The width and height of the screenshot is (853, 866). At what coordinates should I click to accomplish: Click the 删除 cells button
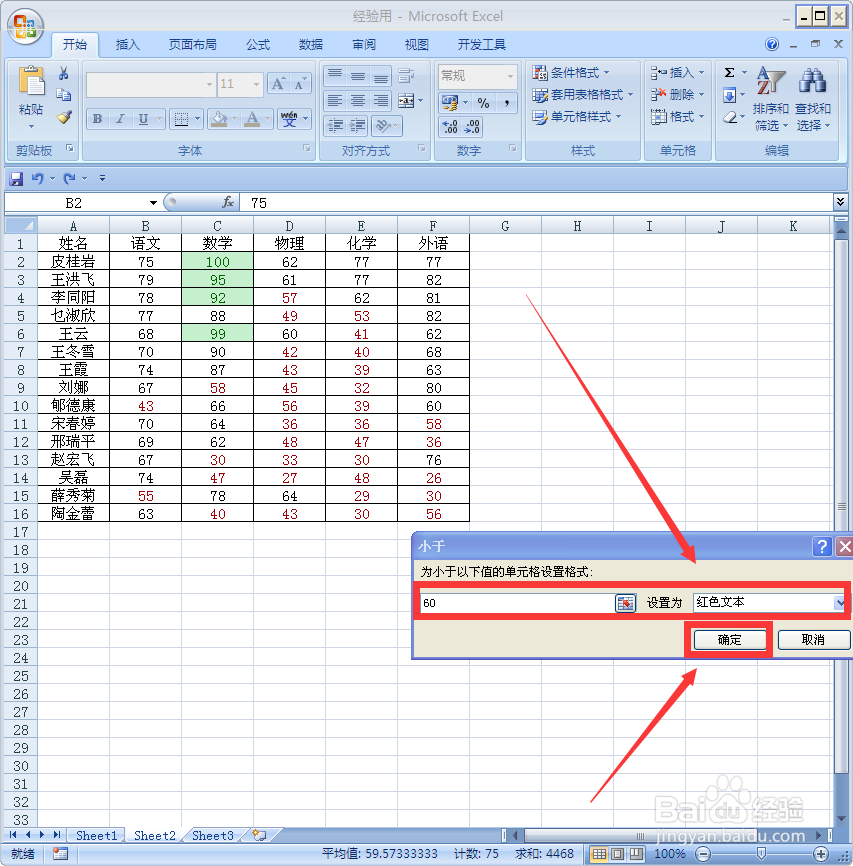(677, 94)
